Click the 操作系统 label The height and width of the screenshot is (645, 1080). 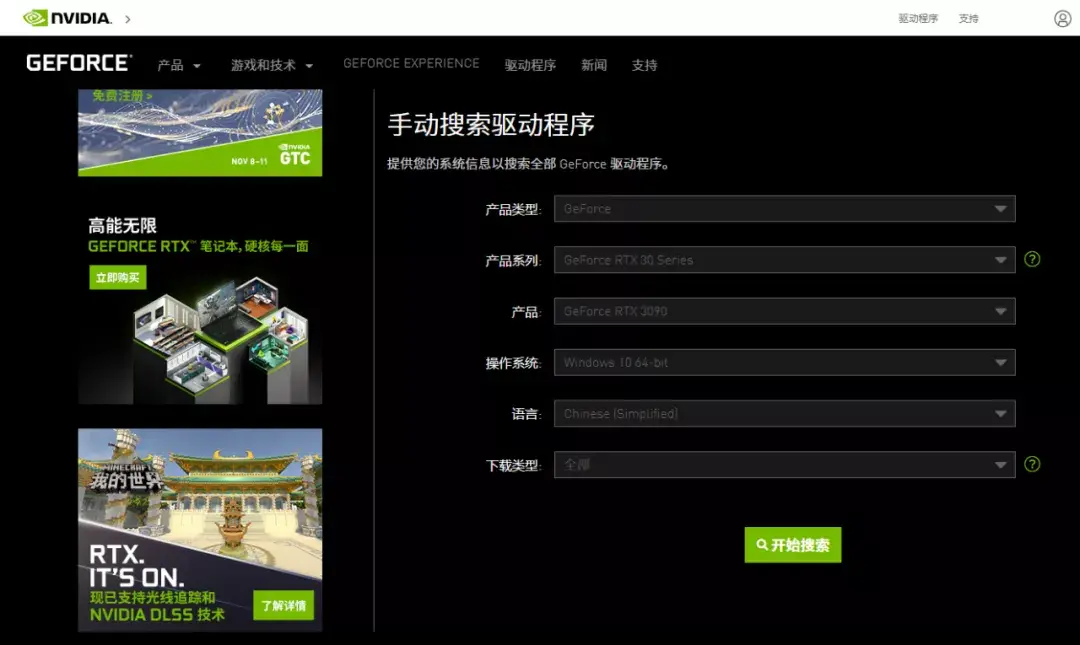pyautogui.click(x=513, y=363)
